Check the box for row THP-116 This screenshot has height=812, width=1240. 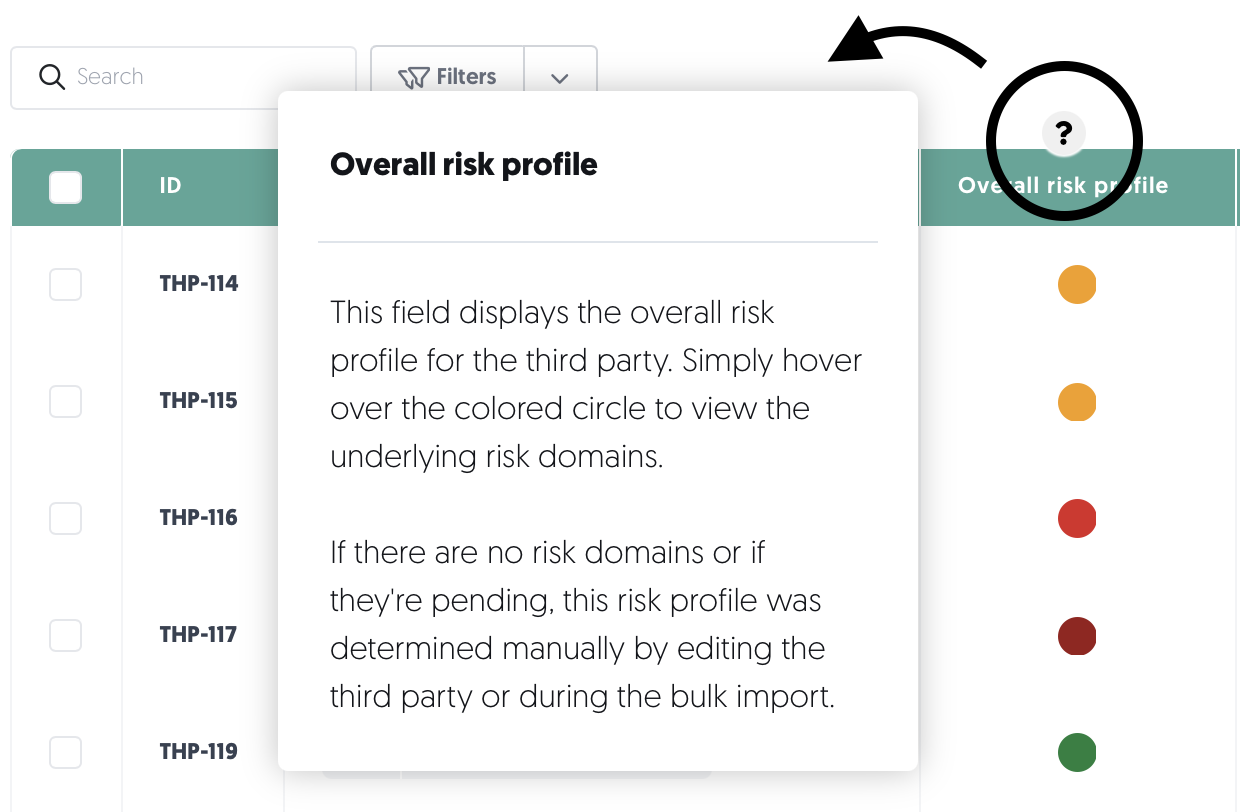click(66, 519)
